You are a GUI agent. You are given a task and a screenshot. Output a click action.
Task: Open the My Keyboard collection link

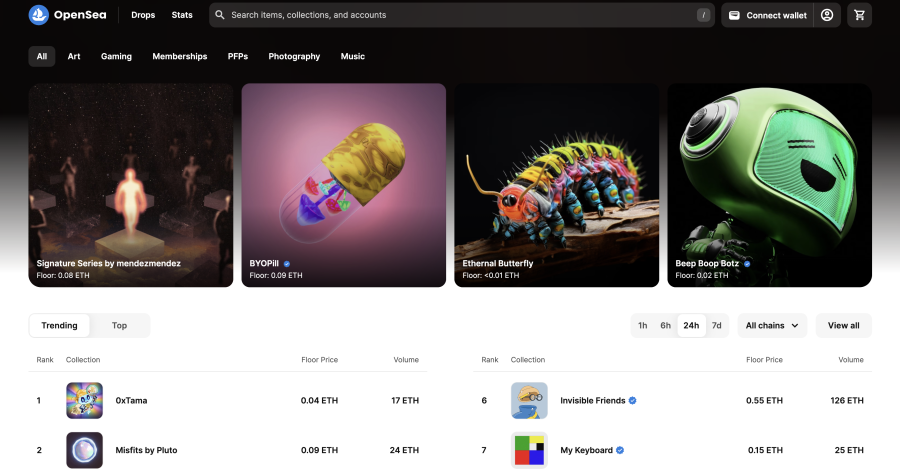click(587, 450)
